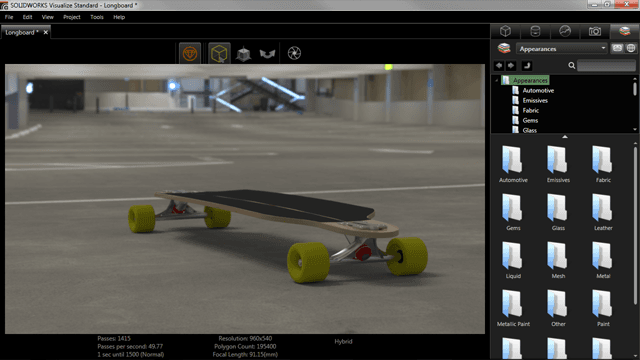
Task: Collapse the Appearances tree root
Action: click(x=496, y=80)
